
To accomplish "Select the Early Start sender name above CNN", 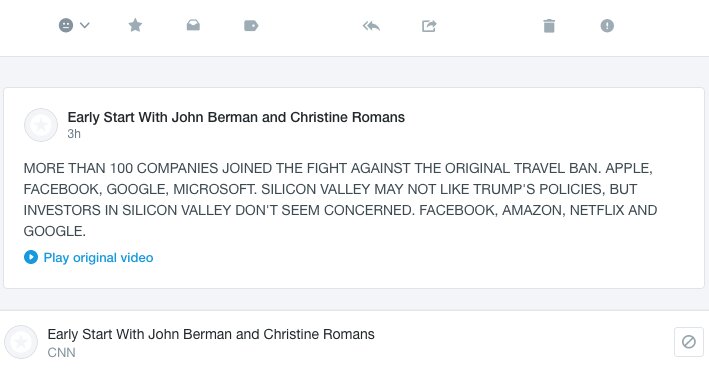I will point(211,334).
